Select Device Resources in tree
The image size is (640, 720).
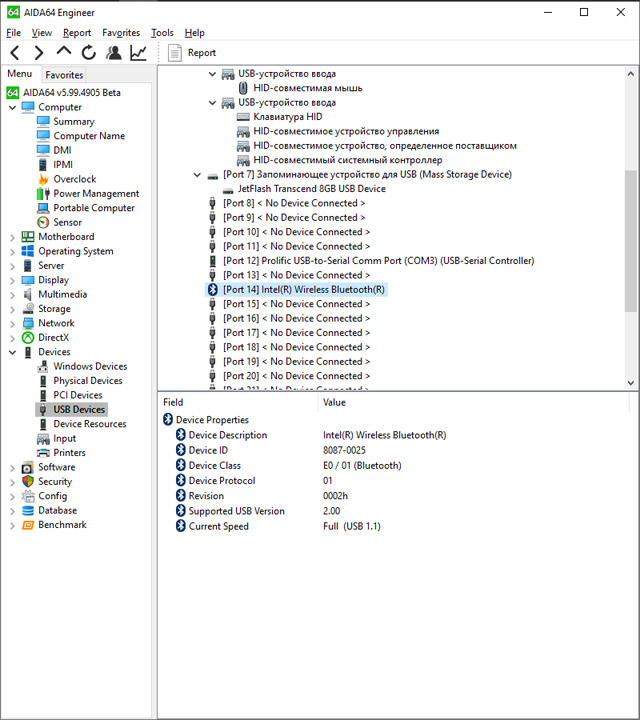click(90, 424)
